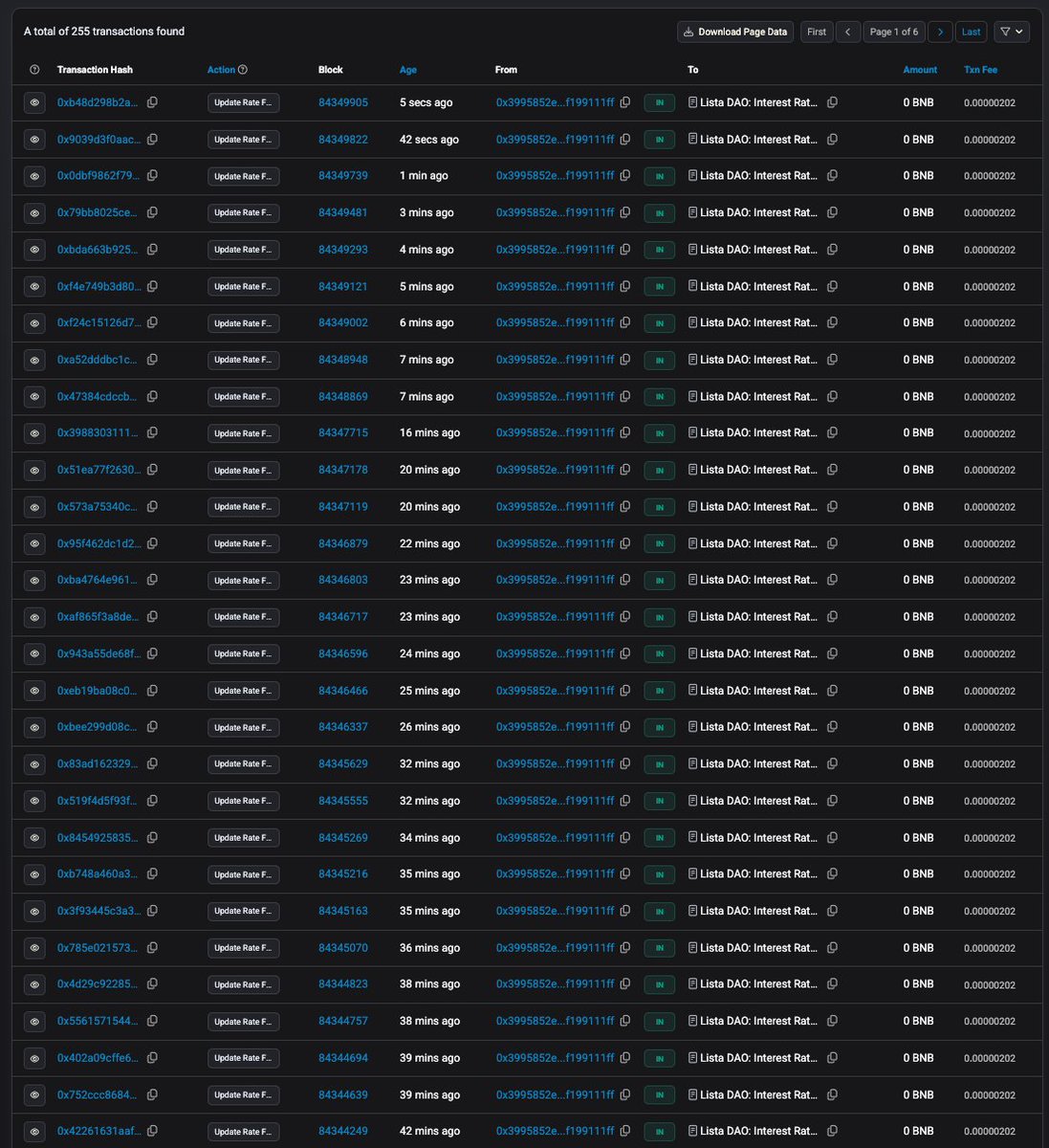
Task: Preview transaction 0xb48d298b2a with eye icon
Action: (x=34, y=102)
